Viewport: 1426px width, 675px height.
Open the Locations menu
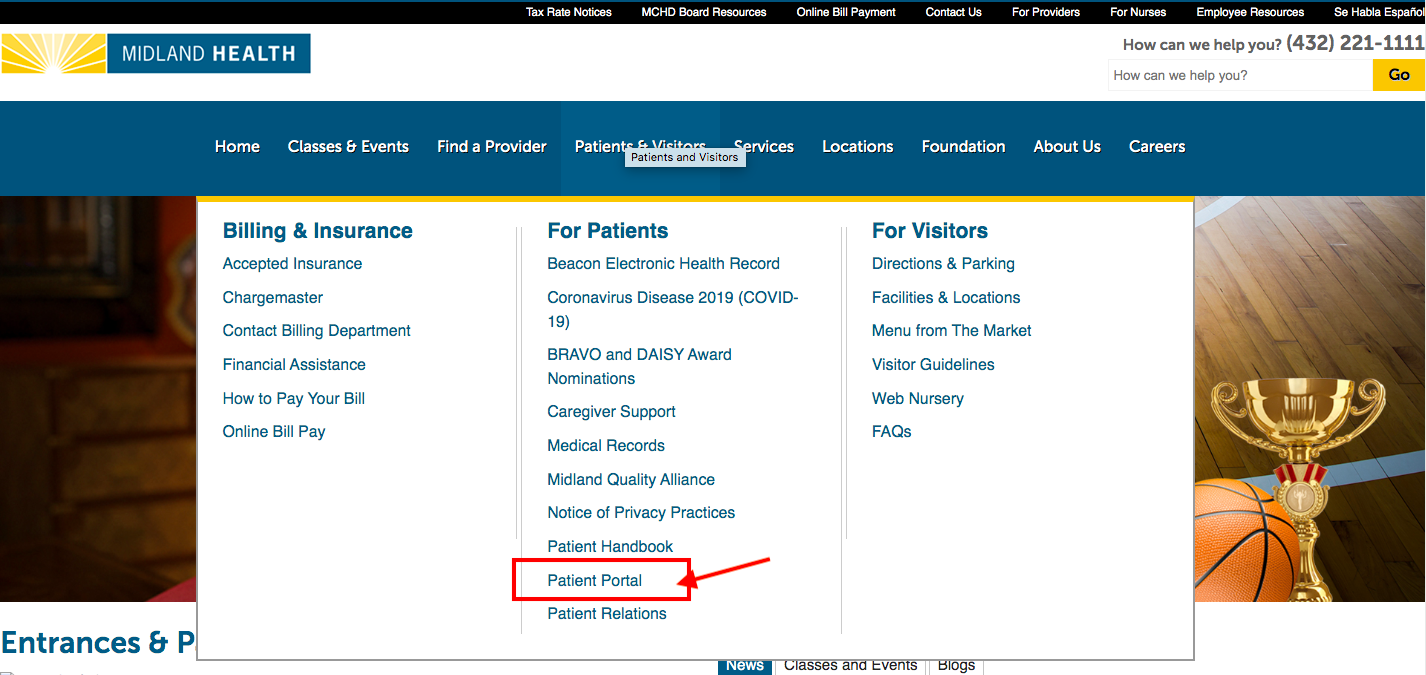(x=858, y=146)
